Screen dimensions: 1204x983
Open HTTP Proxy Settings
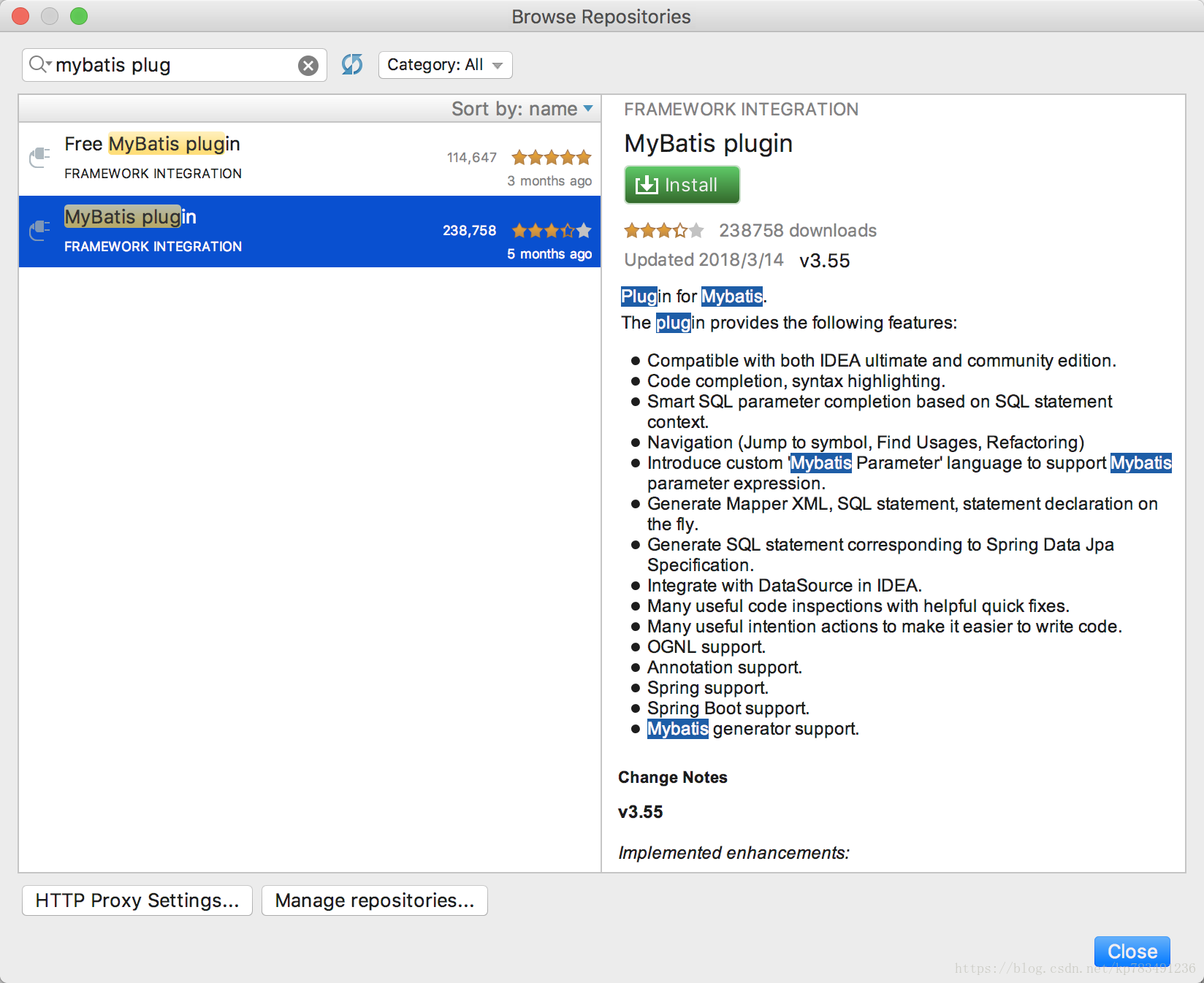point(137,900)
